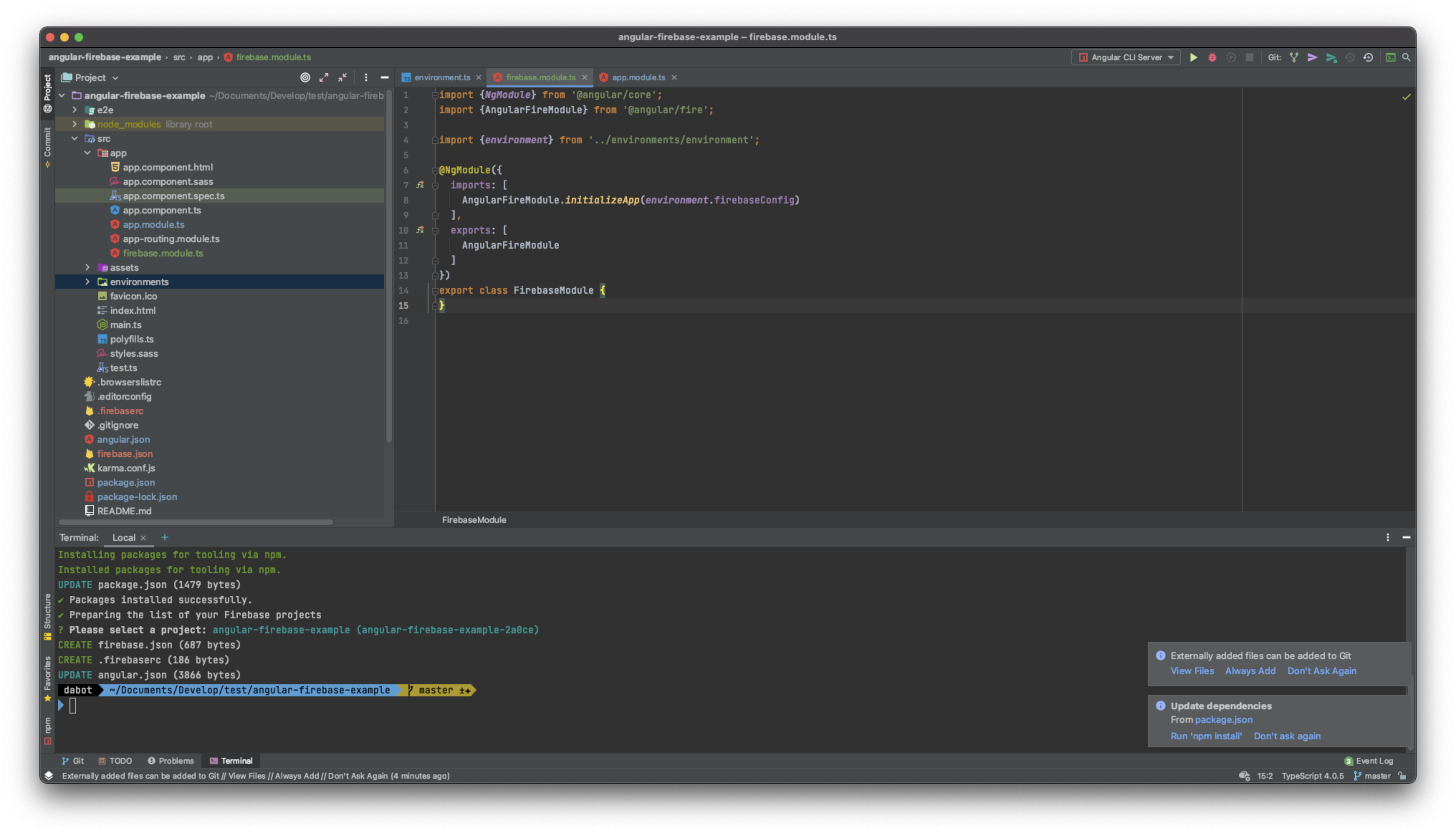Collapse the src folder in tree
1456x836 pixels.
pos(75,138)
